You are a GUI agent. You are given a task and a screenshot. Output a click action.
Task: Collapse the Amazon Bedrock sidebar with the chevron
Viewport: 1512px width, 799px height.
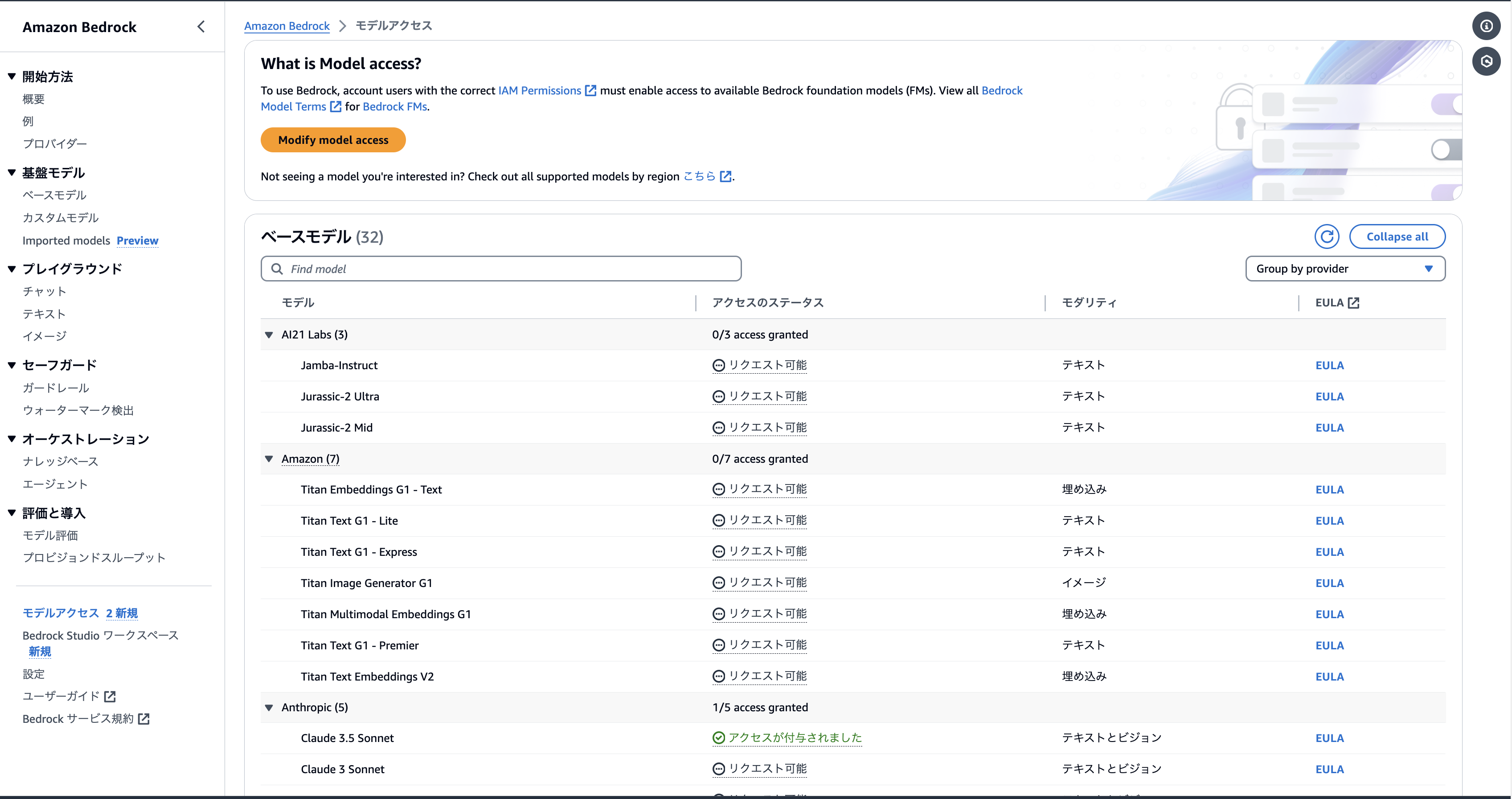201,26
